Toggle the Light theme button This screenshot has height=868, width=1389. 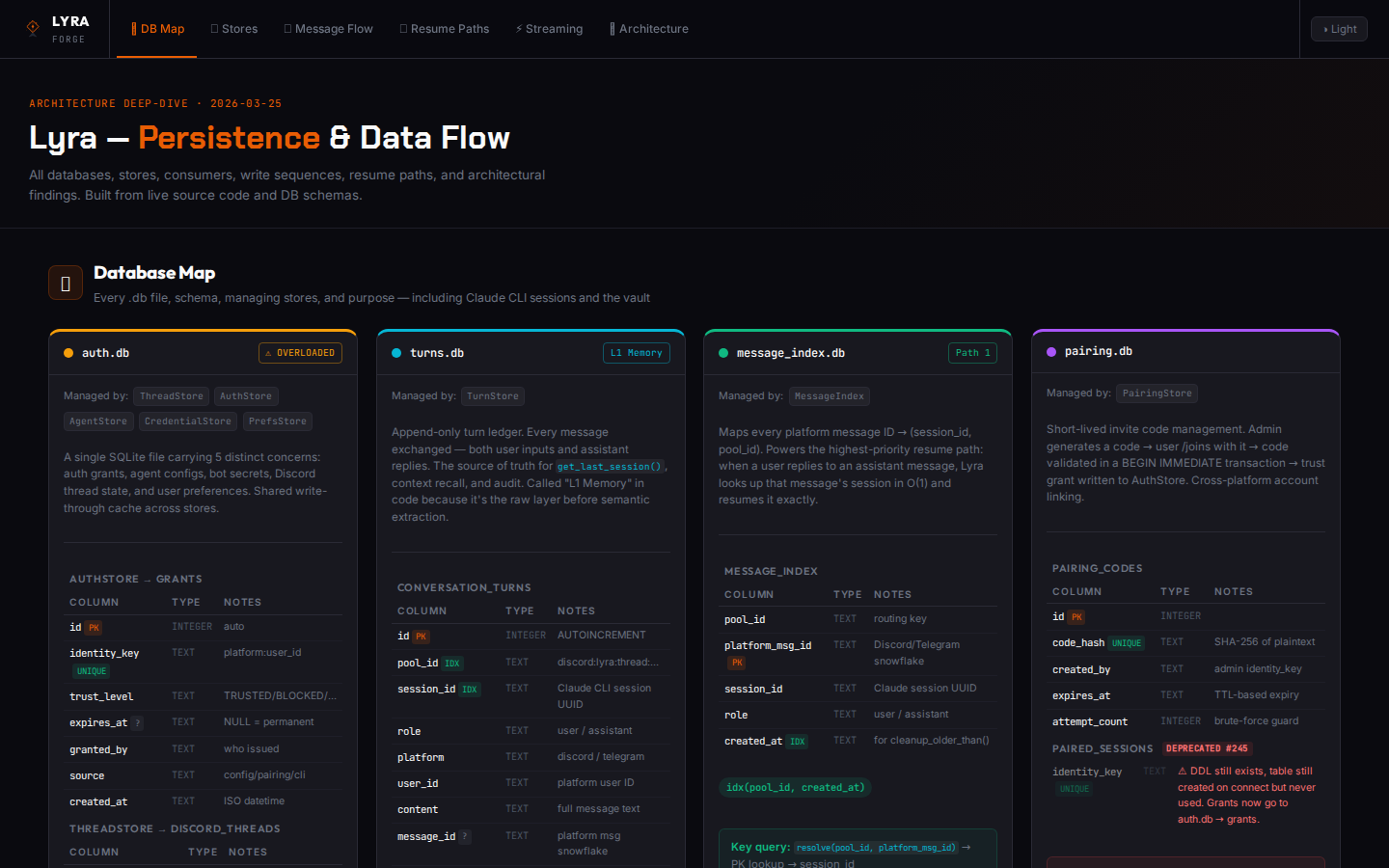(1339, 29)
